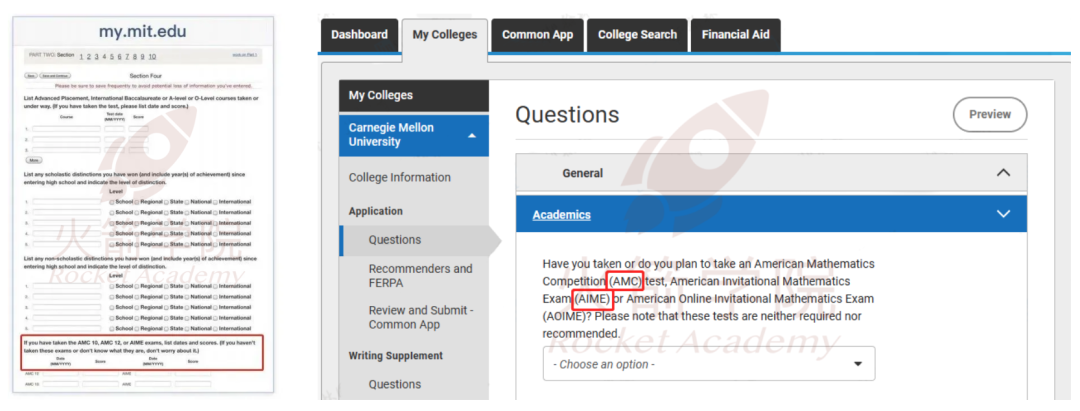Click the my.mit.edu title
Image resolution: width=1080 pixels, height=411 pixels.
tap(143, 32)
